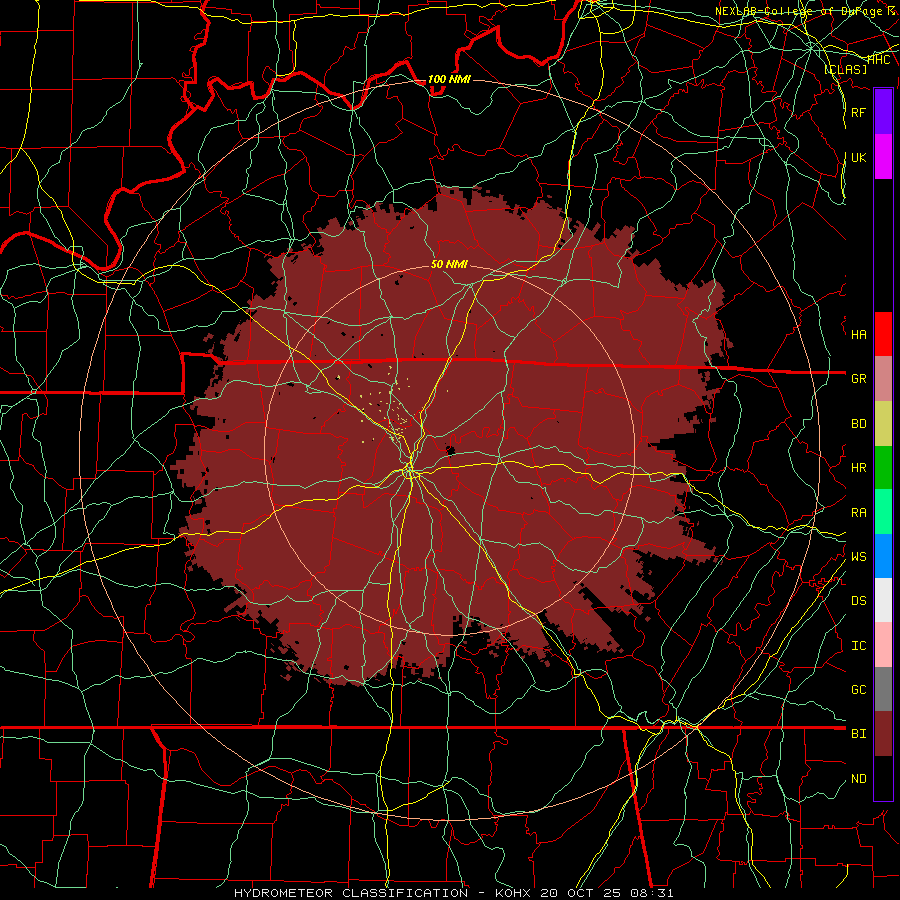The width and height of the screenshot is (900, 900).
Task: Click the HHC product label
Action: coord(879,59)
